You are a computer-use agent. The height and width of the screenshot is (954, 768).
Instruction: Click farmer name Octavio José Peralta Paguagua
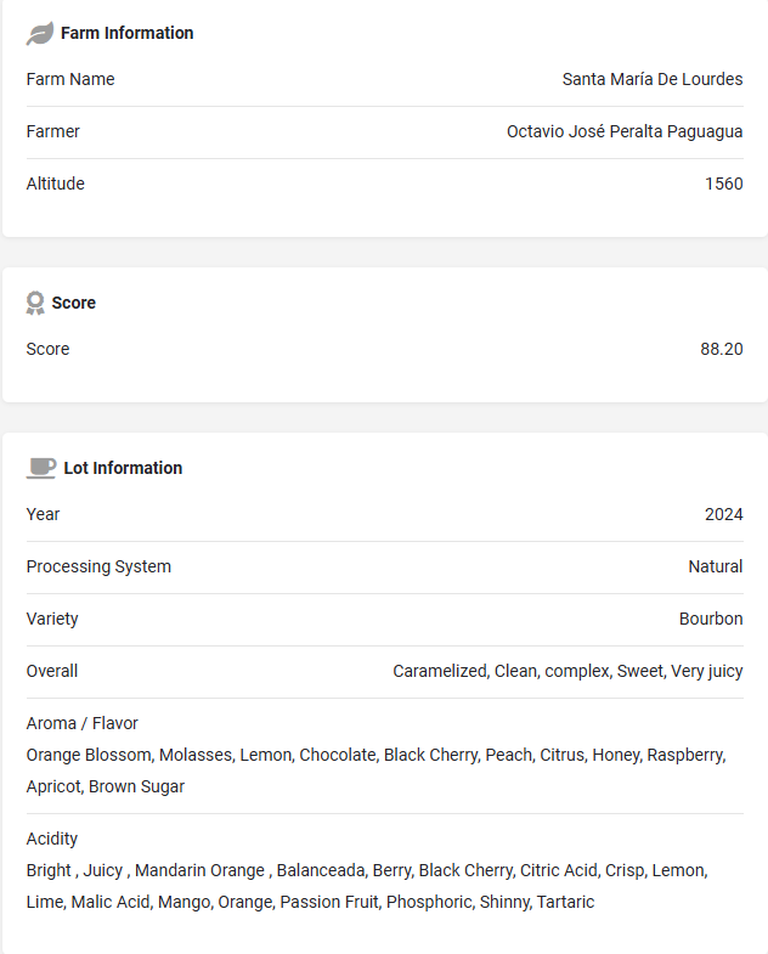624,131
